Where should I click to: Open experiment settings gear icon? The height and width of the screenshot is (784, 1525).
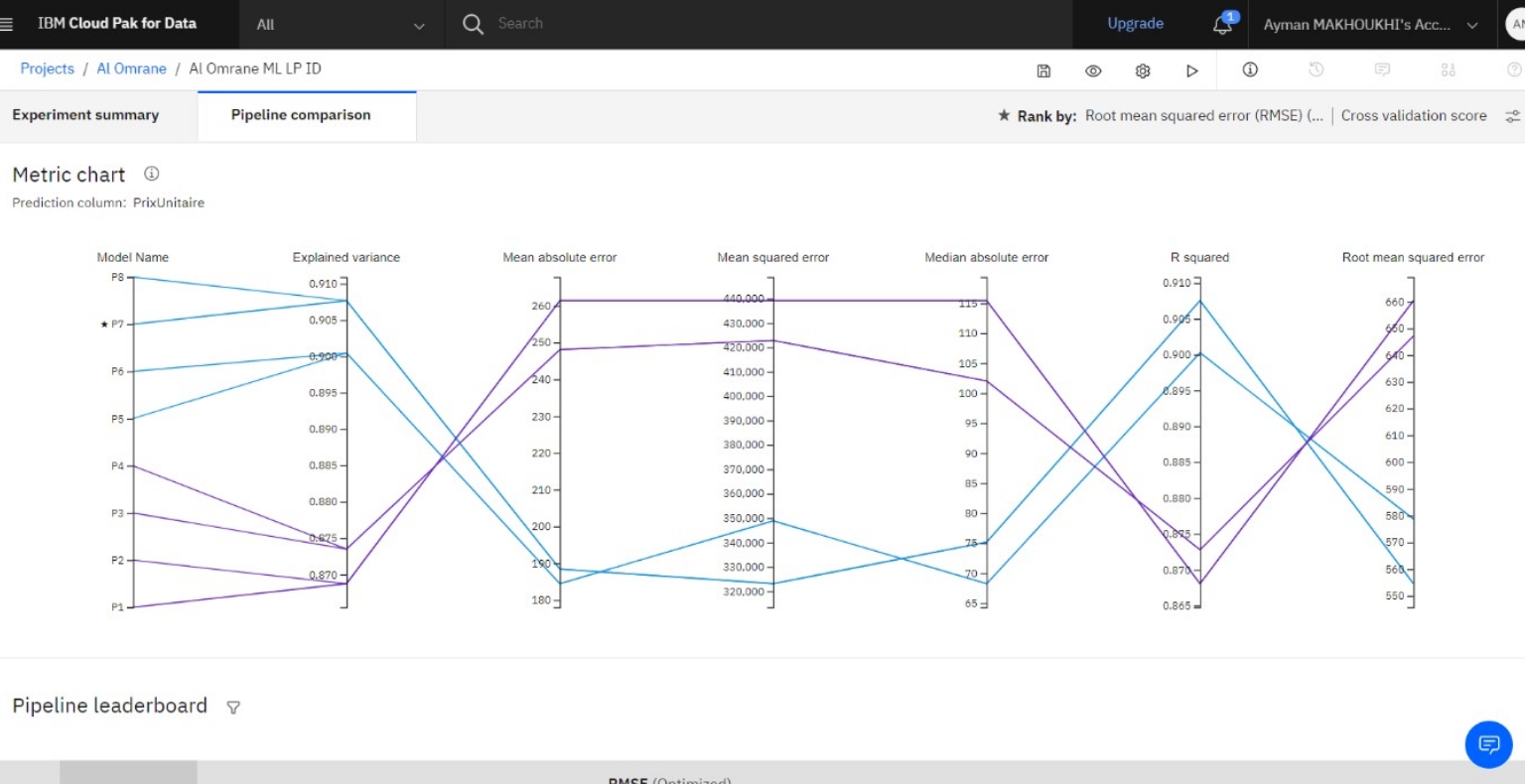[x=1143, y=70]
